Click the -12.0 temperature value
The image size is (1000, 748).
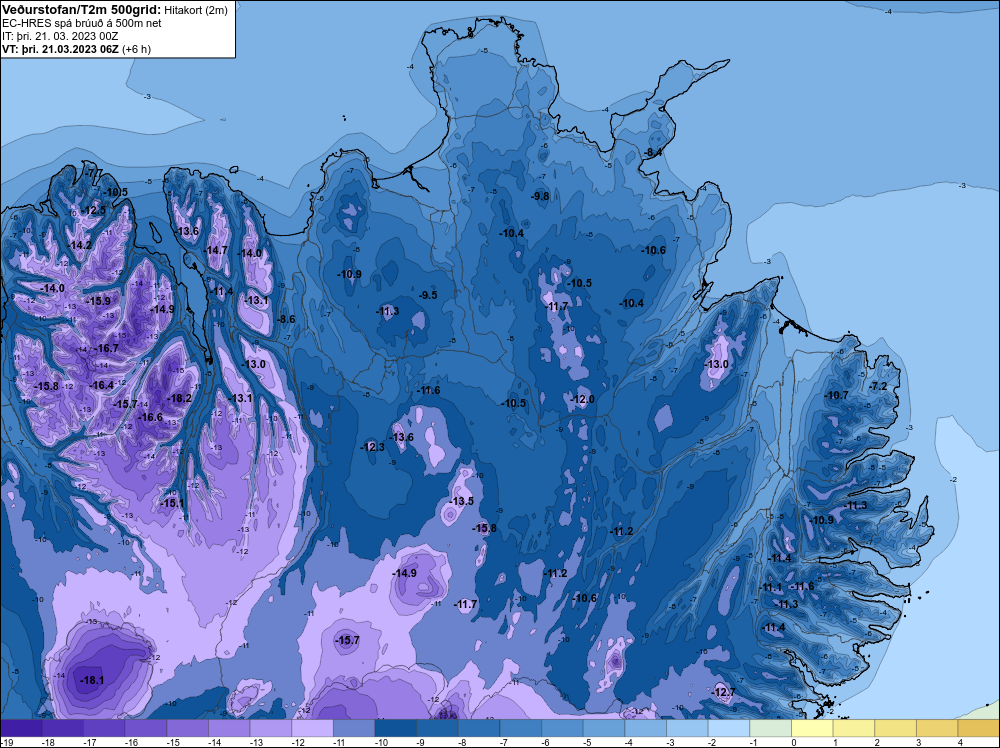coord(582,399)
